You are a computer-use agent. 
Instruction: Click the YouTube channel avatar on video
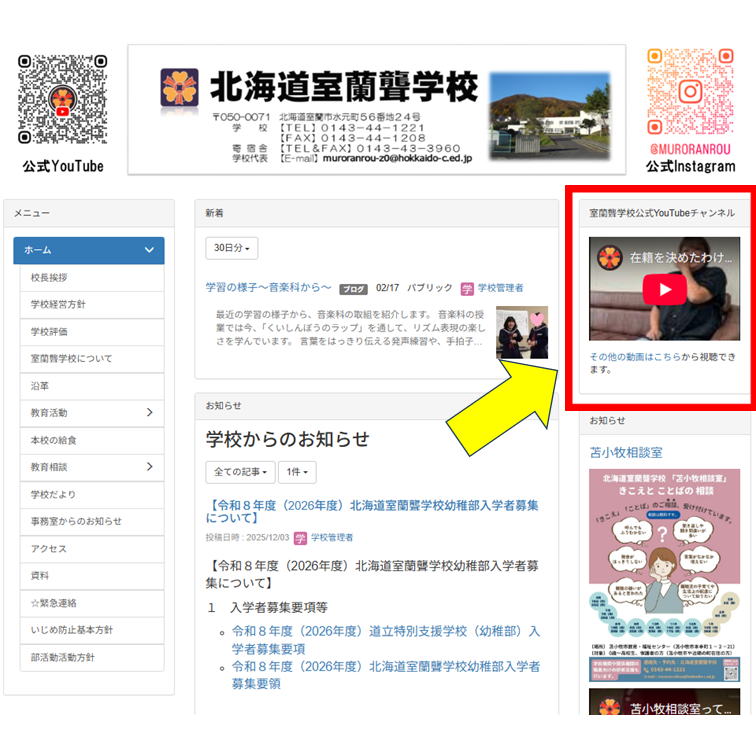pyautogui.click(x=608, y=258)
